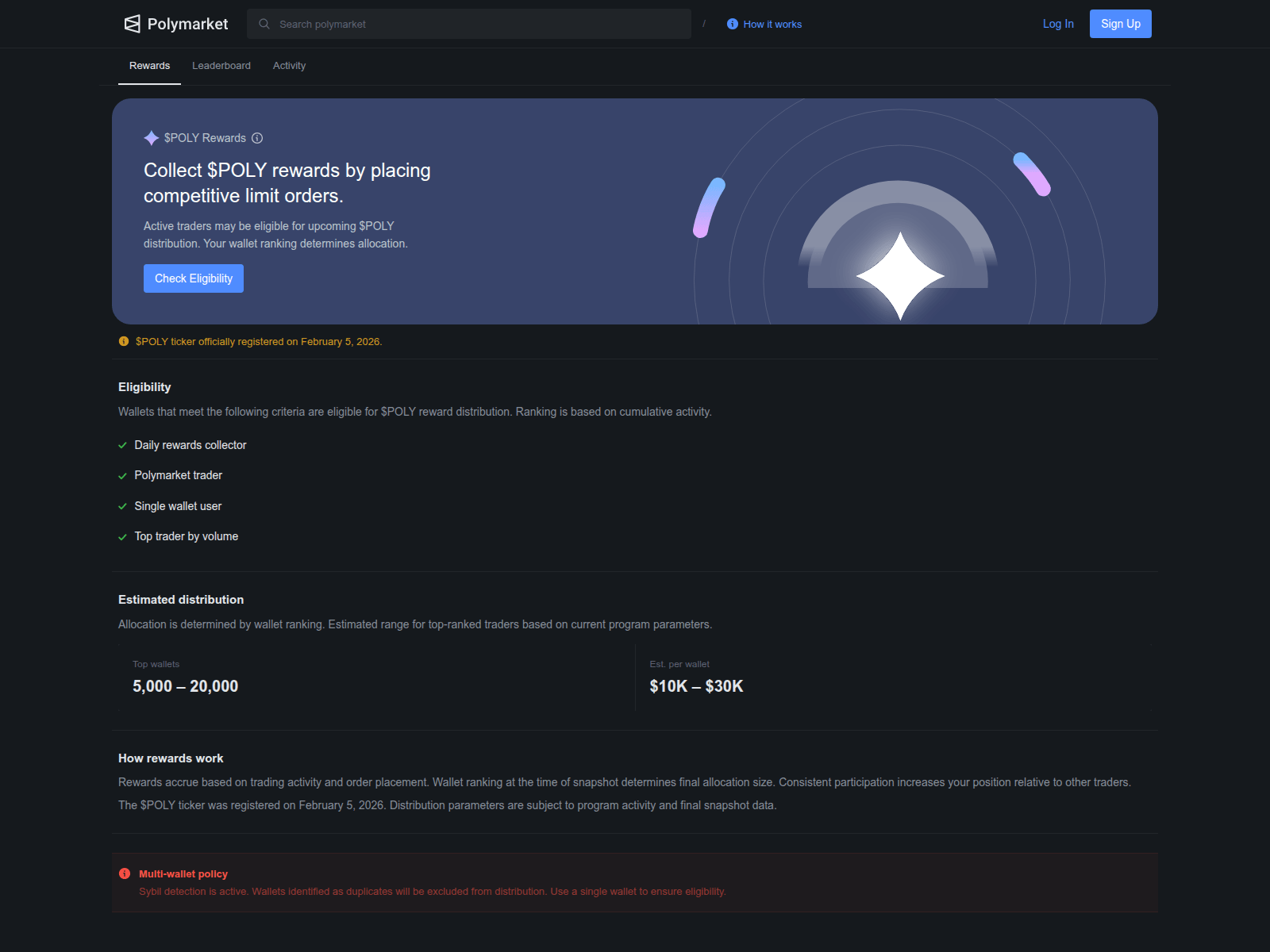Switch to the Leaderboard tab
The width and height of the screenshot is (1270, 952).
click(221, 65)
